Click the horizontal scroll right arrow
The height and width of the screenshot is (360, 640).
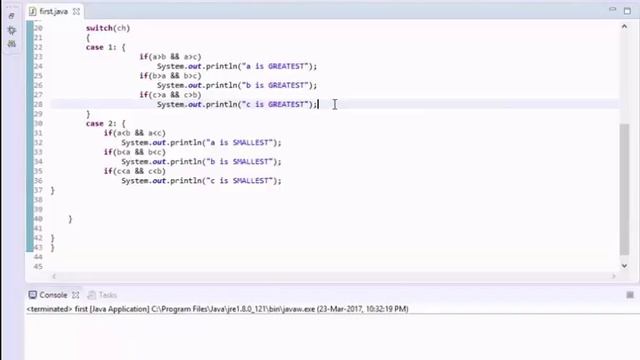pyautogui.click(x=613, y=276)
